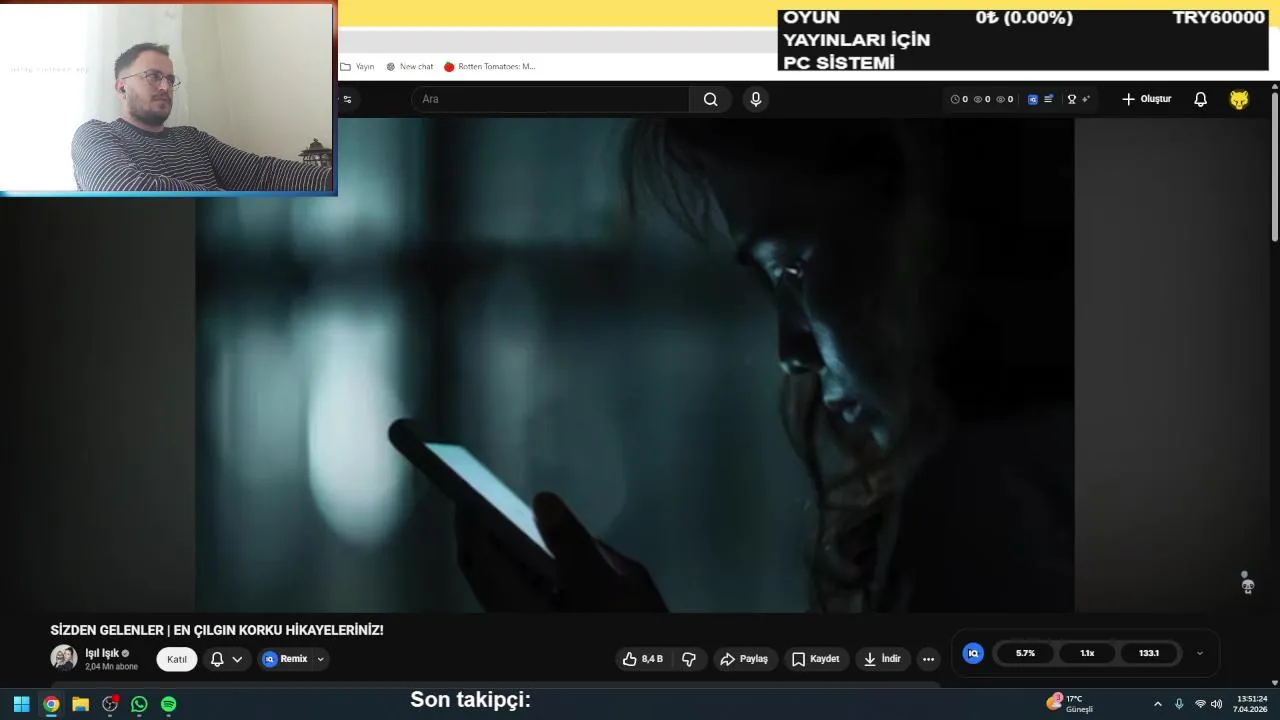Open the OBS taskbar icon with red badge

point(110,704)
